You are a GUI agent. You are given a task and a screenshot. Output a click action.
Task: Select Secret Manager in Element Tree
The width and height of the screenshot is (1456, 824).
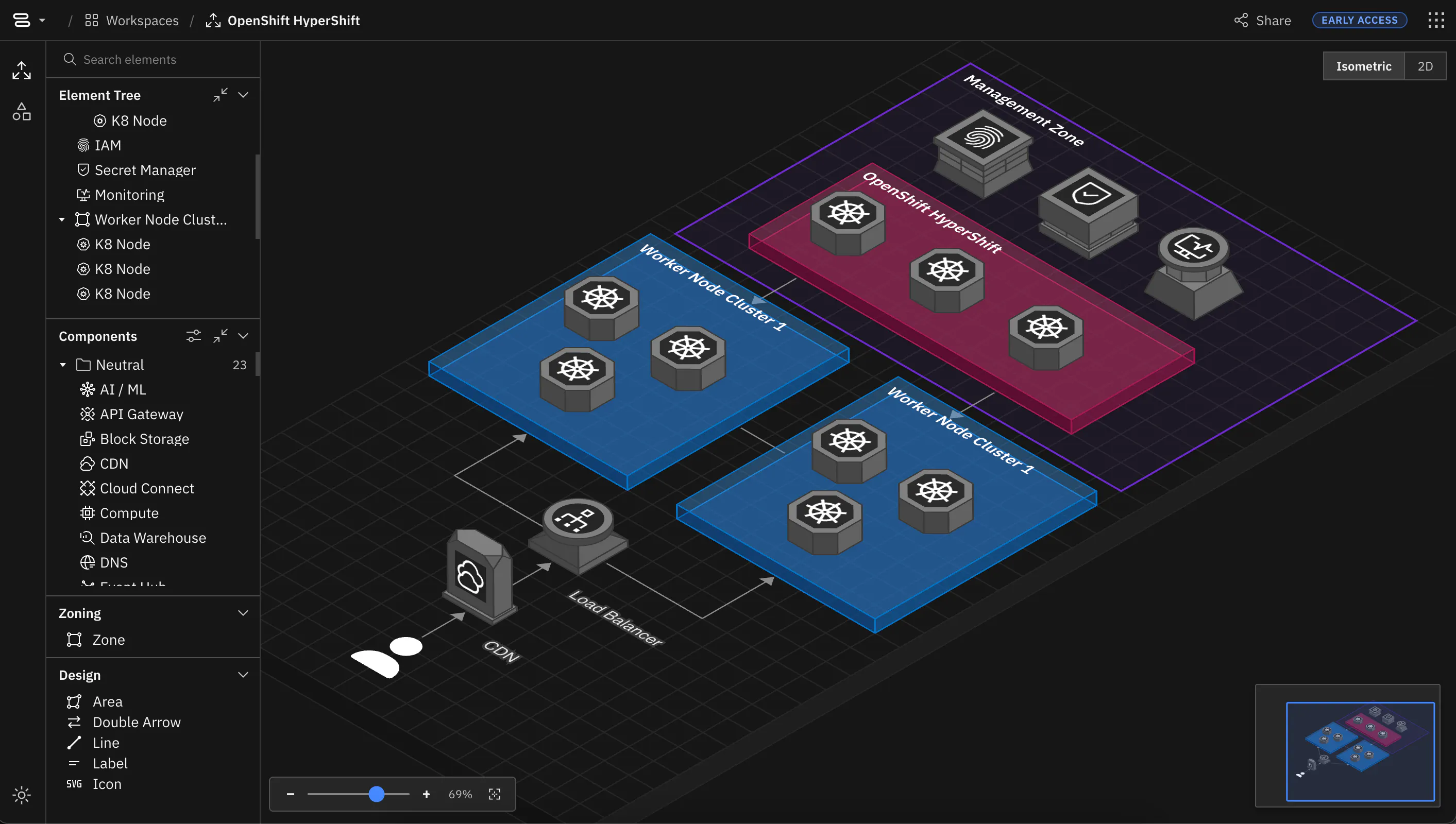click(x=137, y=170)
